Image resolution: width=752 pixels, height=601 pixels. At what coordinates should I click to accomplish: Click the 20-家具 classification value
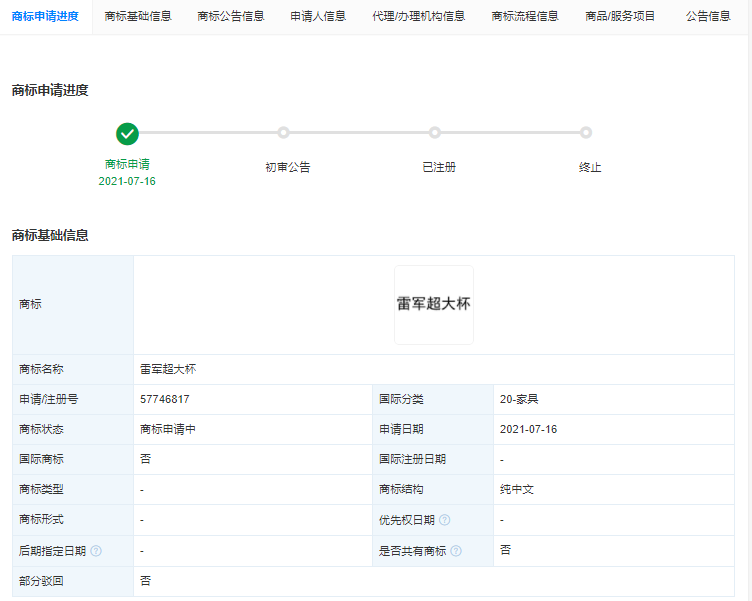[519, 399]
